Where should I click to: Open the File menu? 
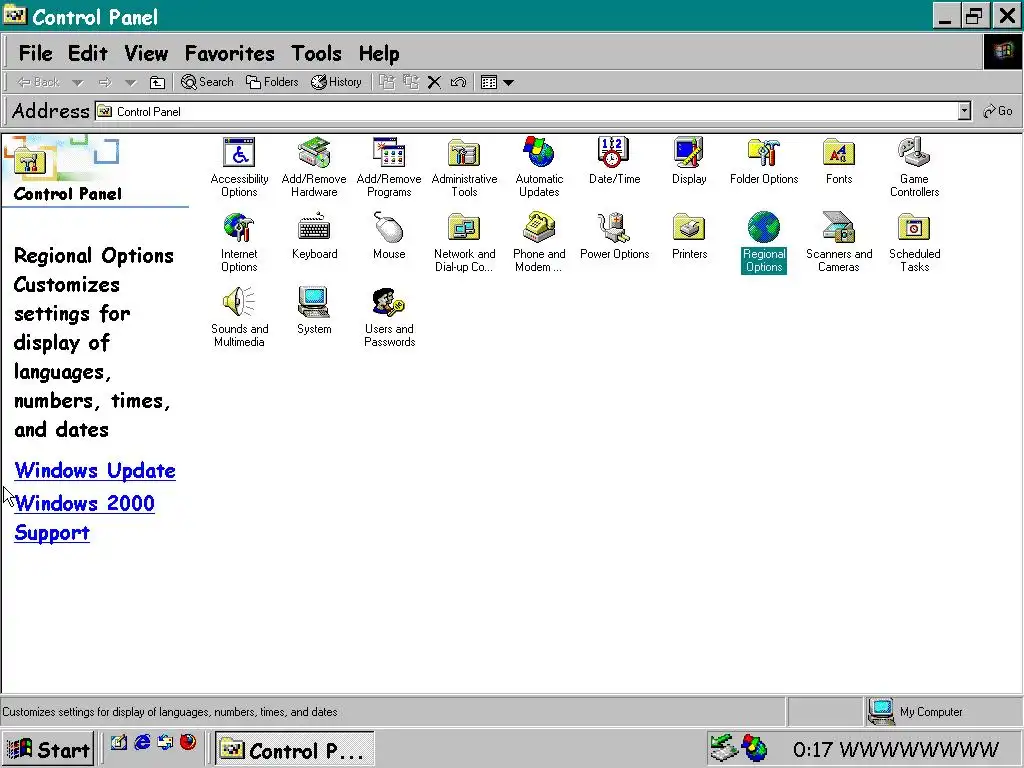coord(35,54)
